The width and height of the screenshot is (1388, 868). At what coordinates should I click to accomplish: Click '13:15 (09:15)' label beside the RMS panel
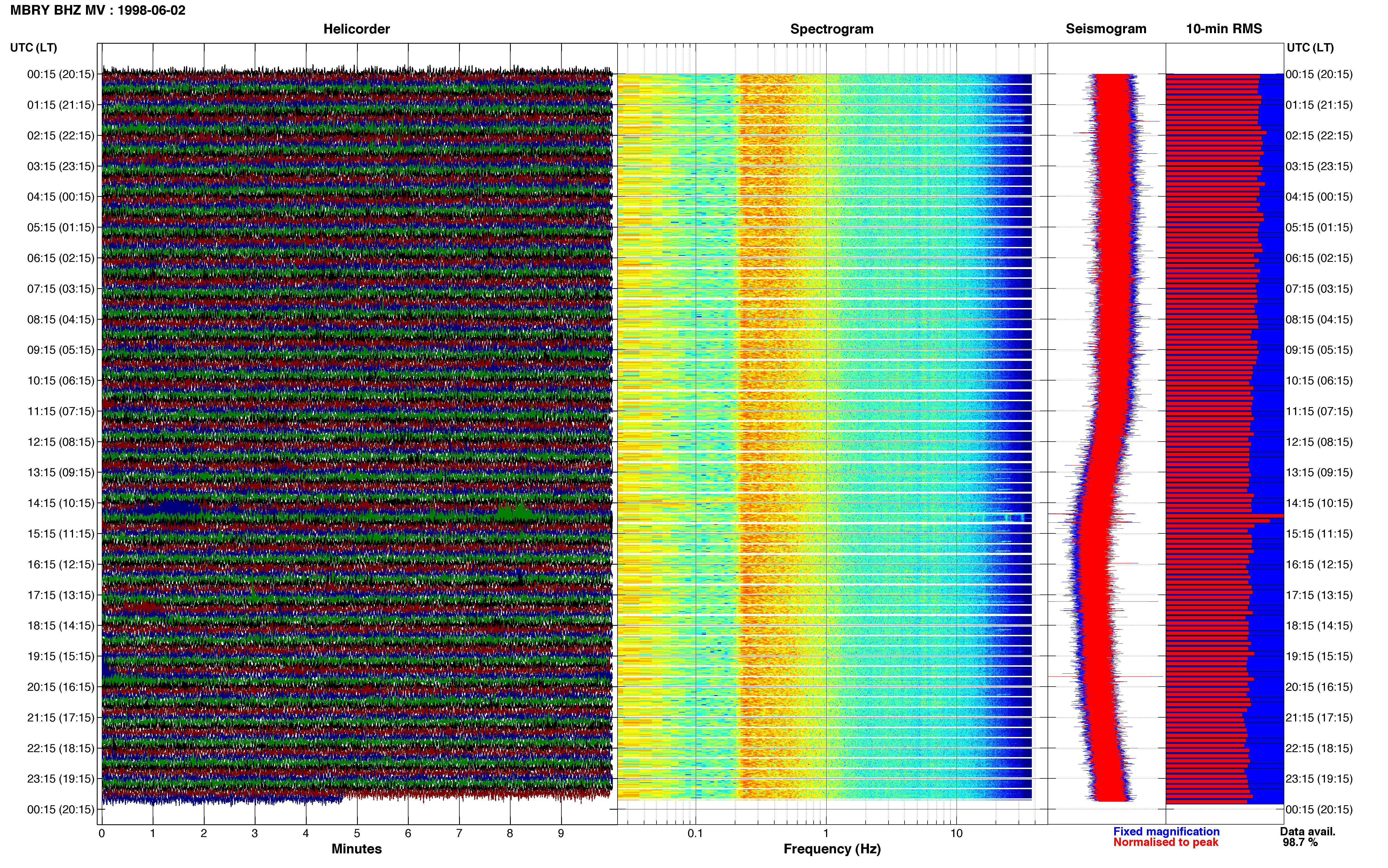coord(1319,473)
